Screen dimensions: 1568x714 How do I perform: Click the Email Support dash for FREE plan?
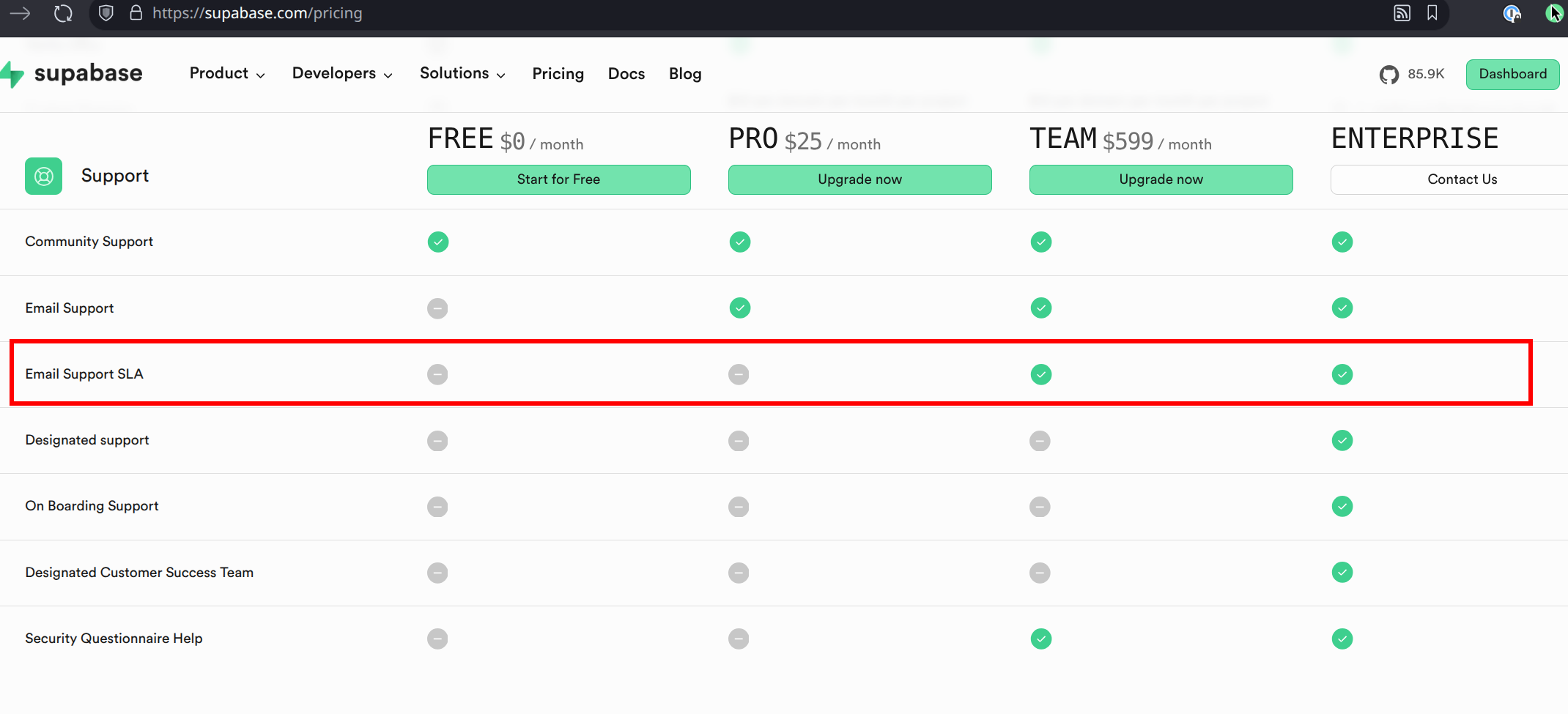coord(437,308)
